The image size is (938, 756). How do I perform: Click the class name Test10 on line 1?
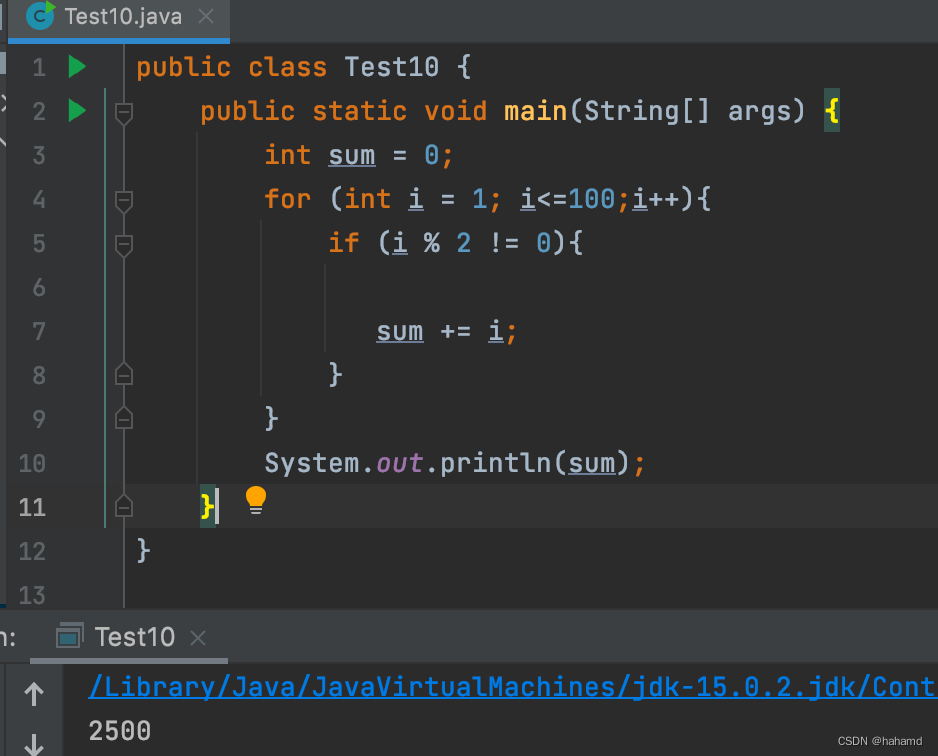[392, 67]
